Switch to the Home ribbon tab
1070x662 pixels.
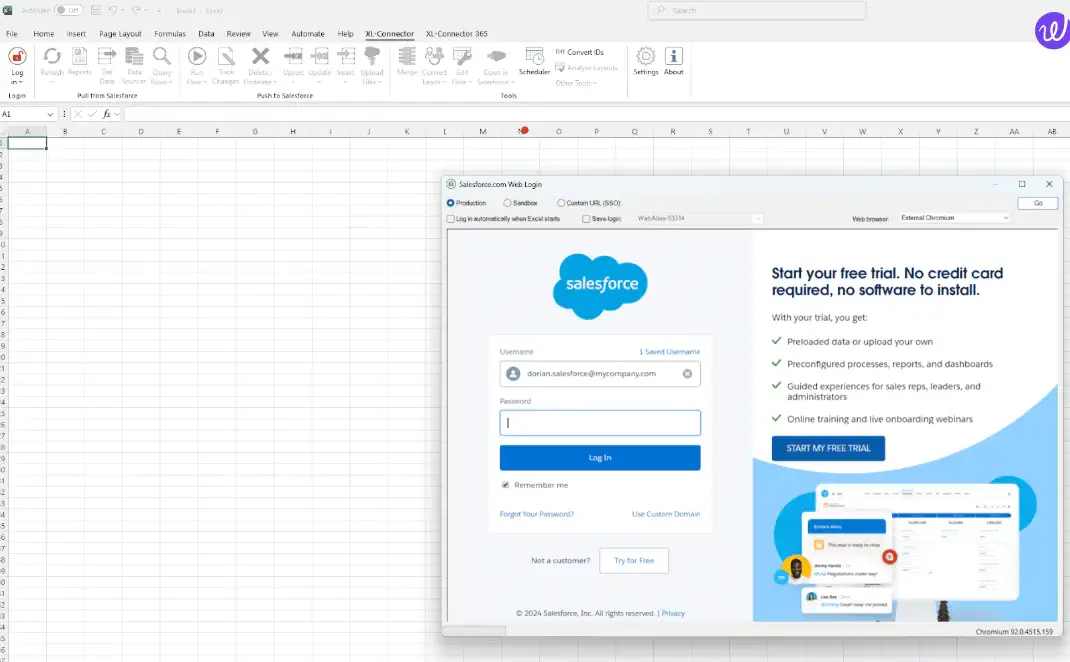tap(44, 33)
